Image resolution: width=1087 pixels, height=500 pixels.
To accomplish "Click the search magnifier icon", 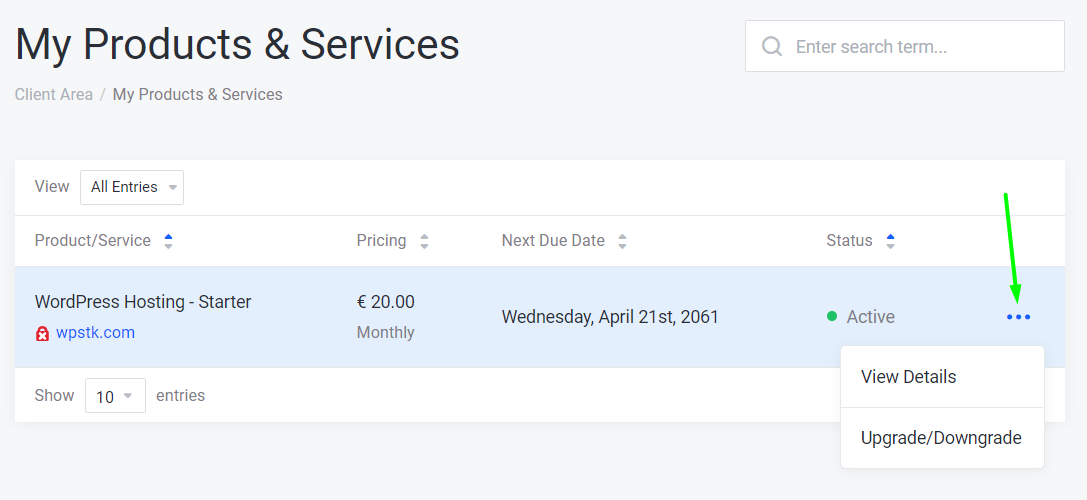I will click(x=772, y=47).
